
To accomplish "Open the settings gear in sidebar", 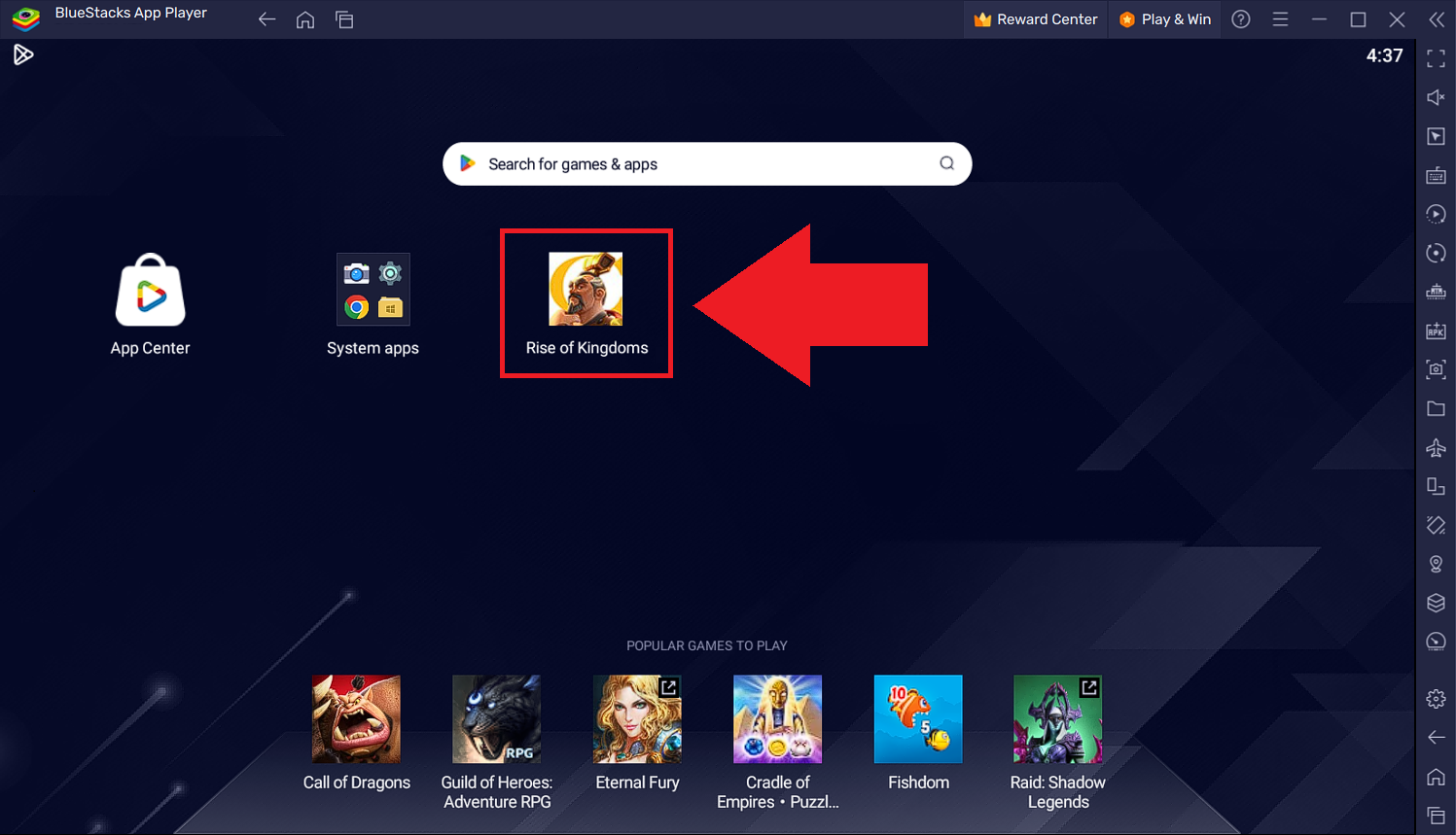I will click(x=1436, y=699).
